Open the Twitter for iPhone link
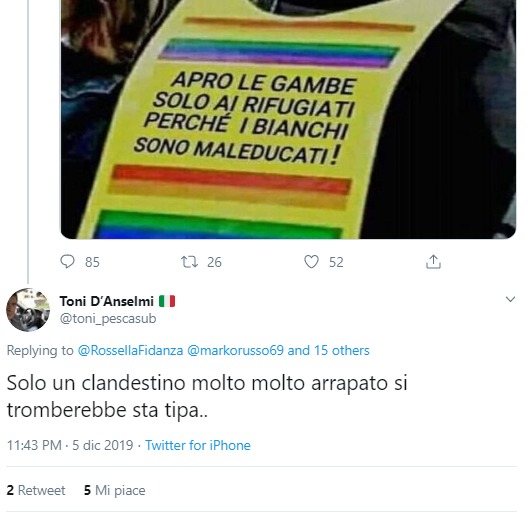Viewport: 528px width, 512px height. [x=198, y=445]
